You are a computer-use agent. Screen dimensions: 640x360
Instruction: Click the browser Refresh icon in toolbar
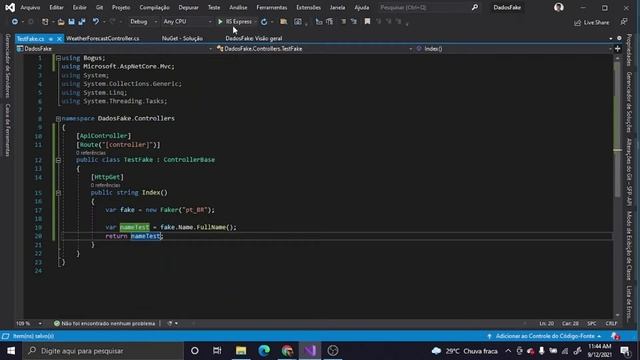point(264,22)
